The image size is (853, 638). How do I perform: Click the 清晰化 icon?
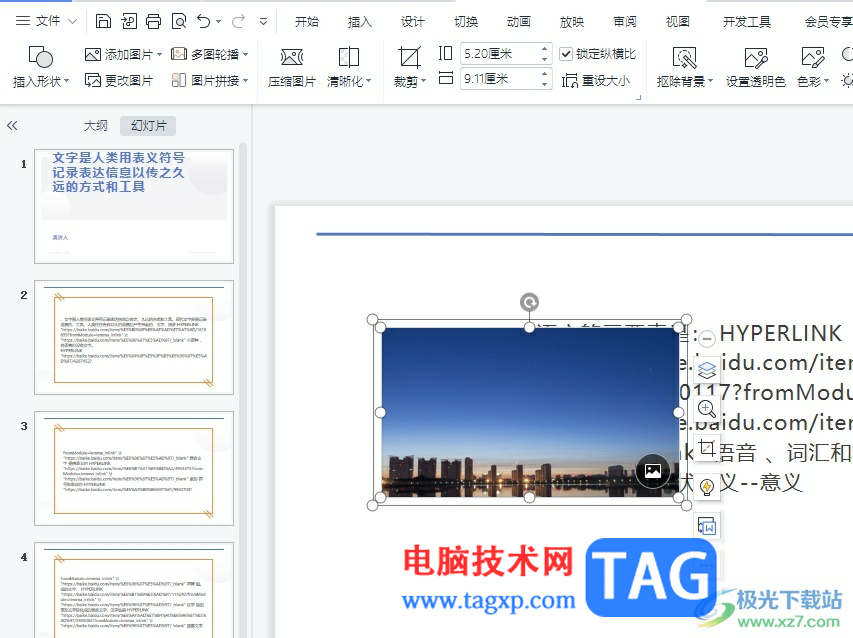349,57
